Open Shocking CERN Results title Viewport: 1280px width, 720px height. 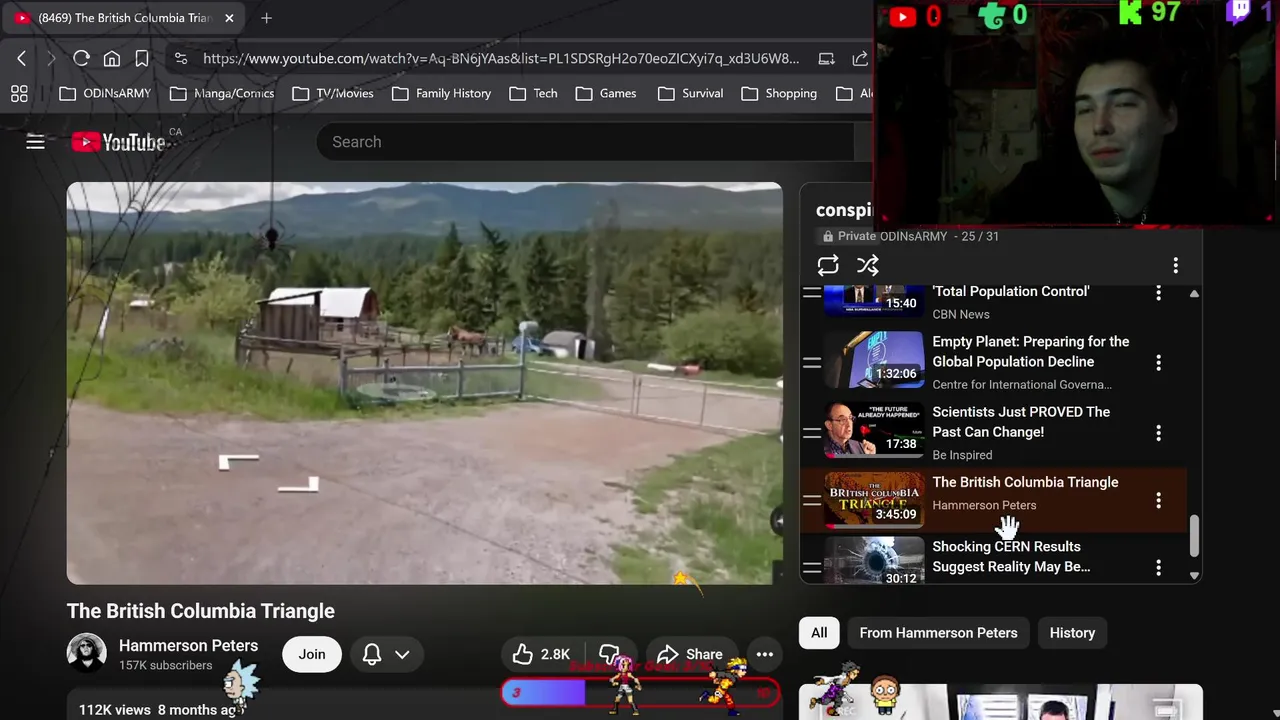click(x=1011, y=557)
